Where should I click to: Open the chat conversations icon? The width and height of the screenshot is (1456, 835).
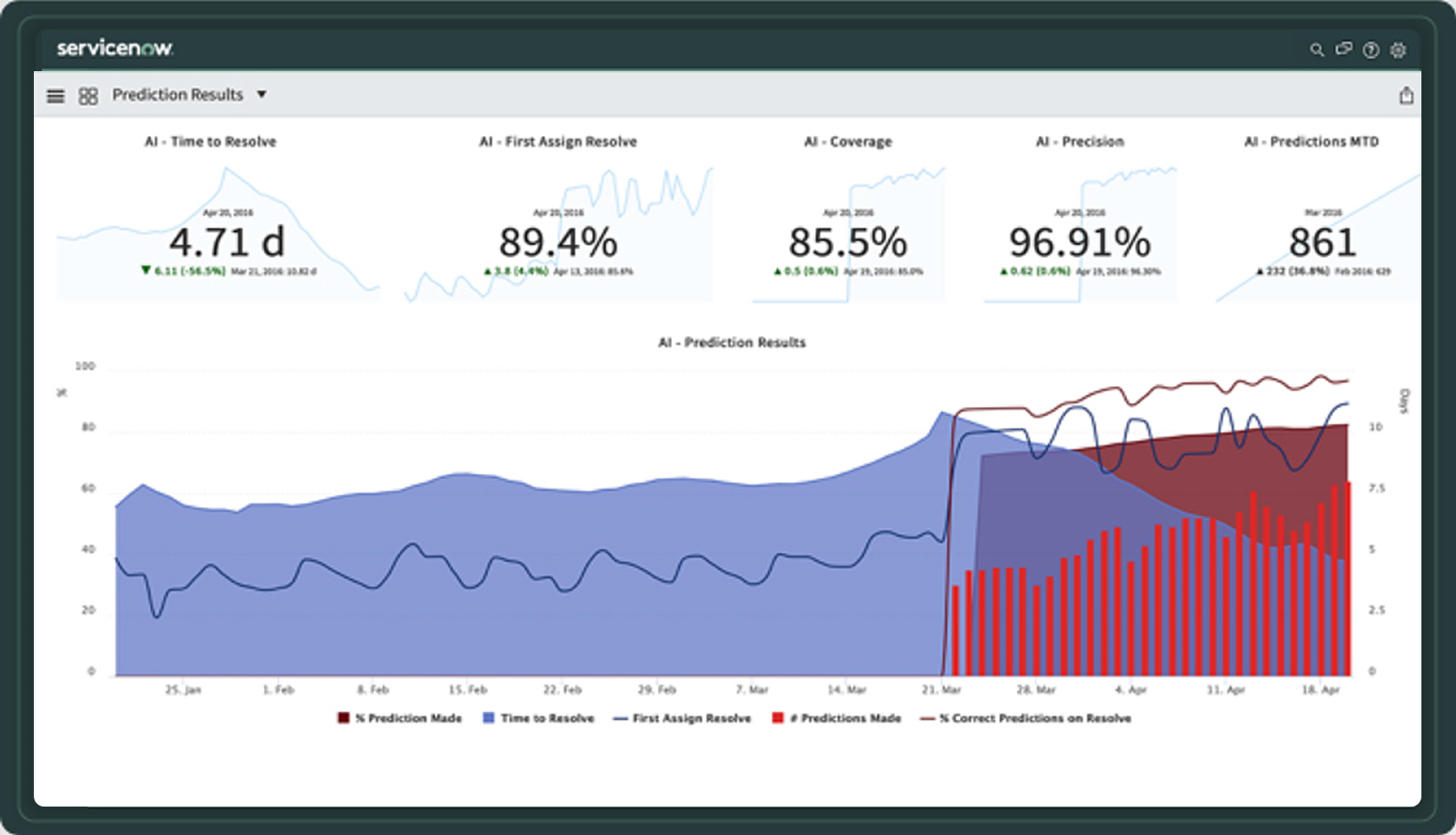[1343, 50]
